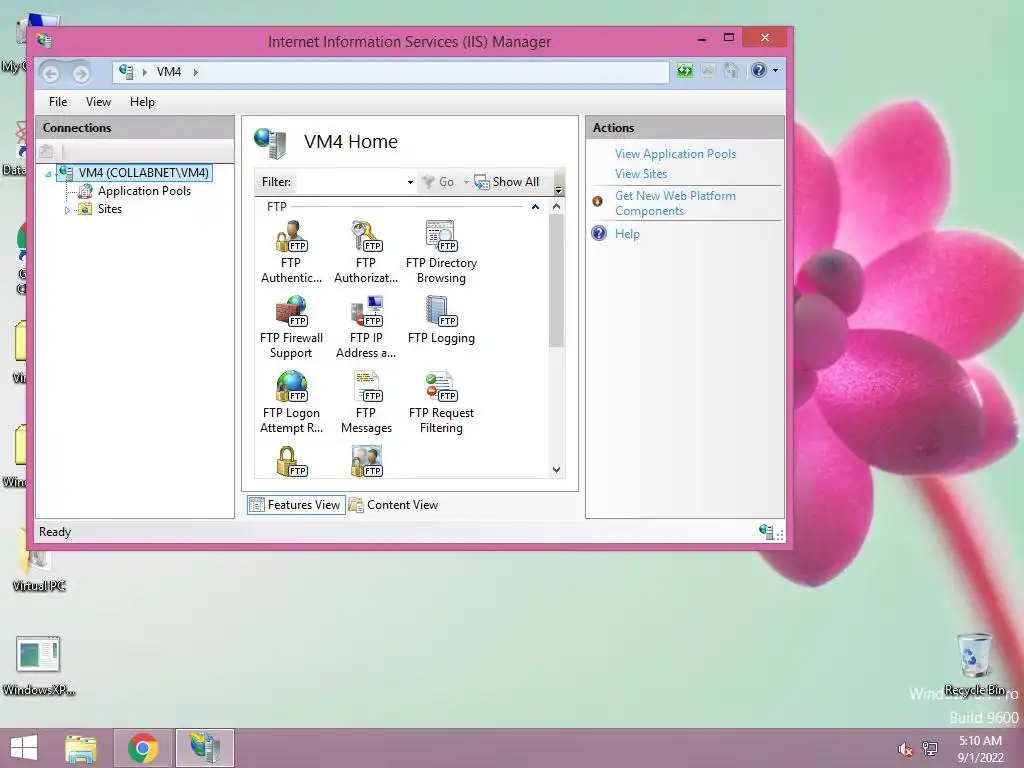This screenshot has height=768, width=1024.
Task: Click the status bar configuration icon
Action: [x=767, y=532]
